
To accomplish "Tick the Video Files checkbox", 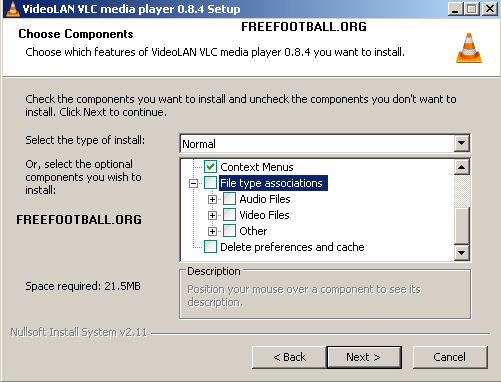I will (229, 215).
